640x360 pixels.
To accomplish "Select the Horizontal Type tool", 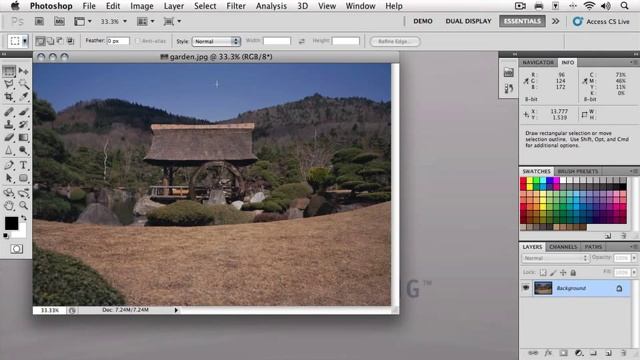I will pyautogui.click(x=23, y=165).
